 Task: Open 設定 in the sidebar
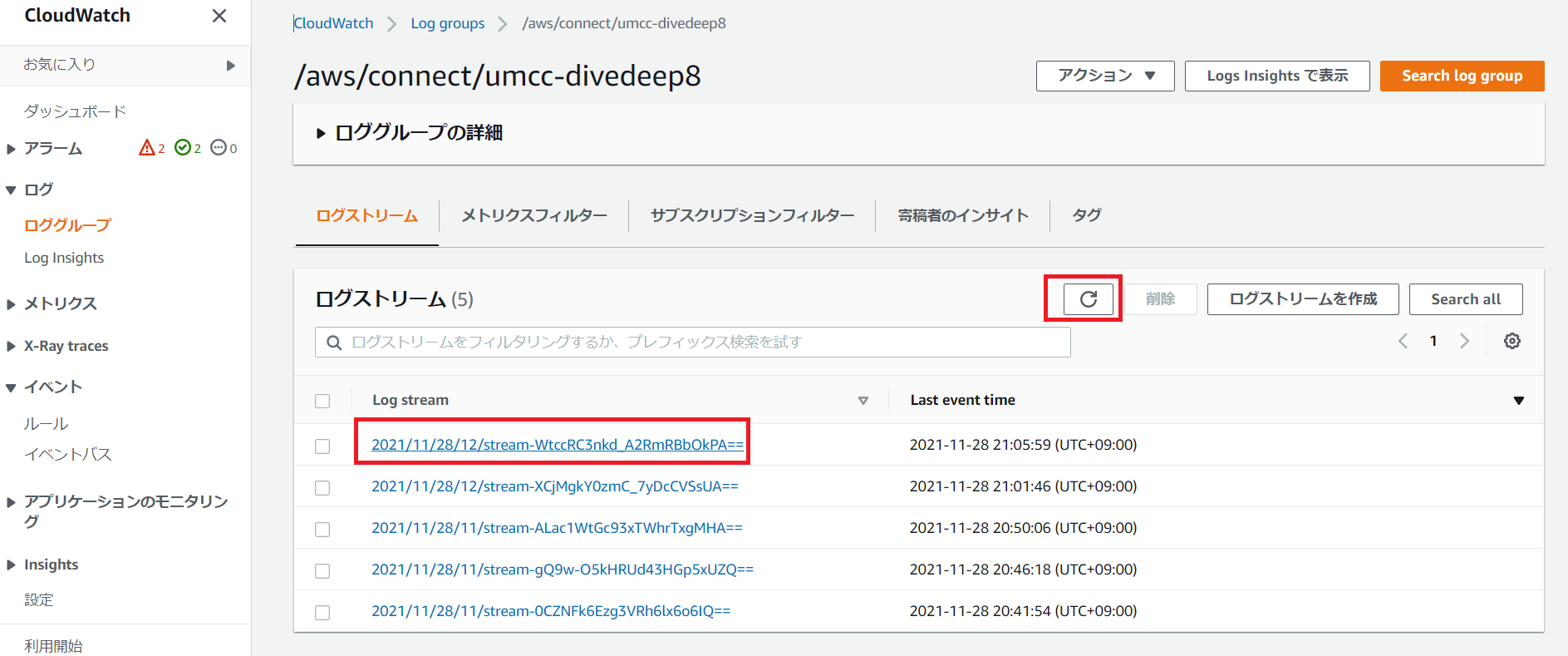(x=38, y=599)
